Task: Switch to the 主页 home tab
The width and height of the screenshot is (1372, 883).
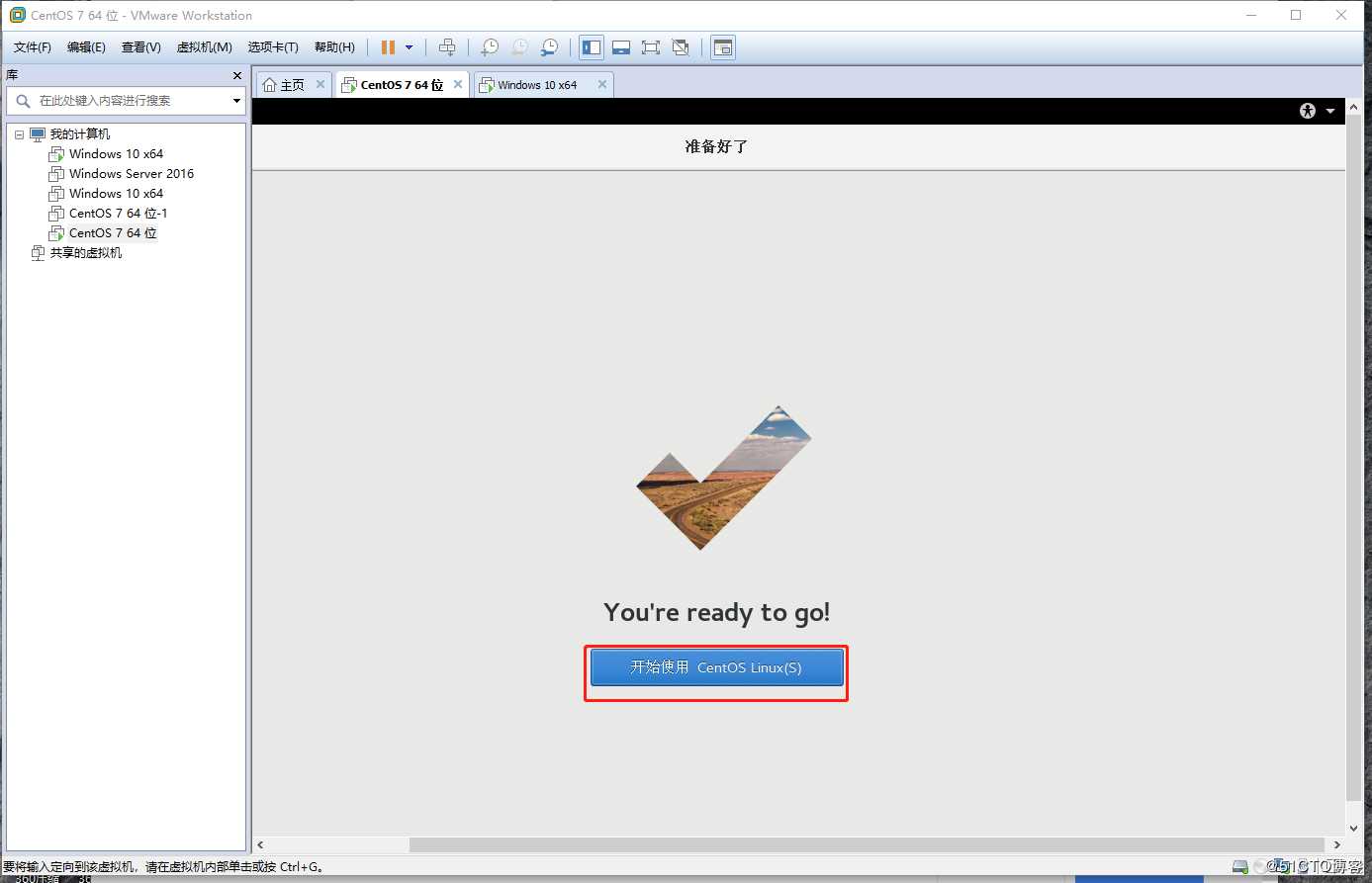Action: click(292, 85)
